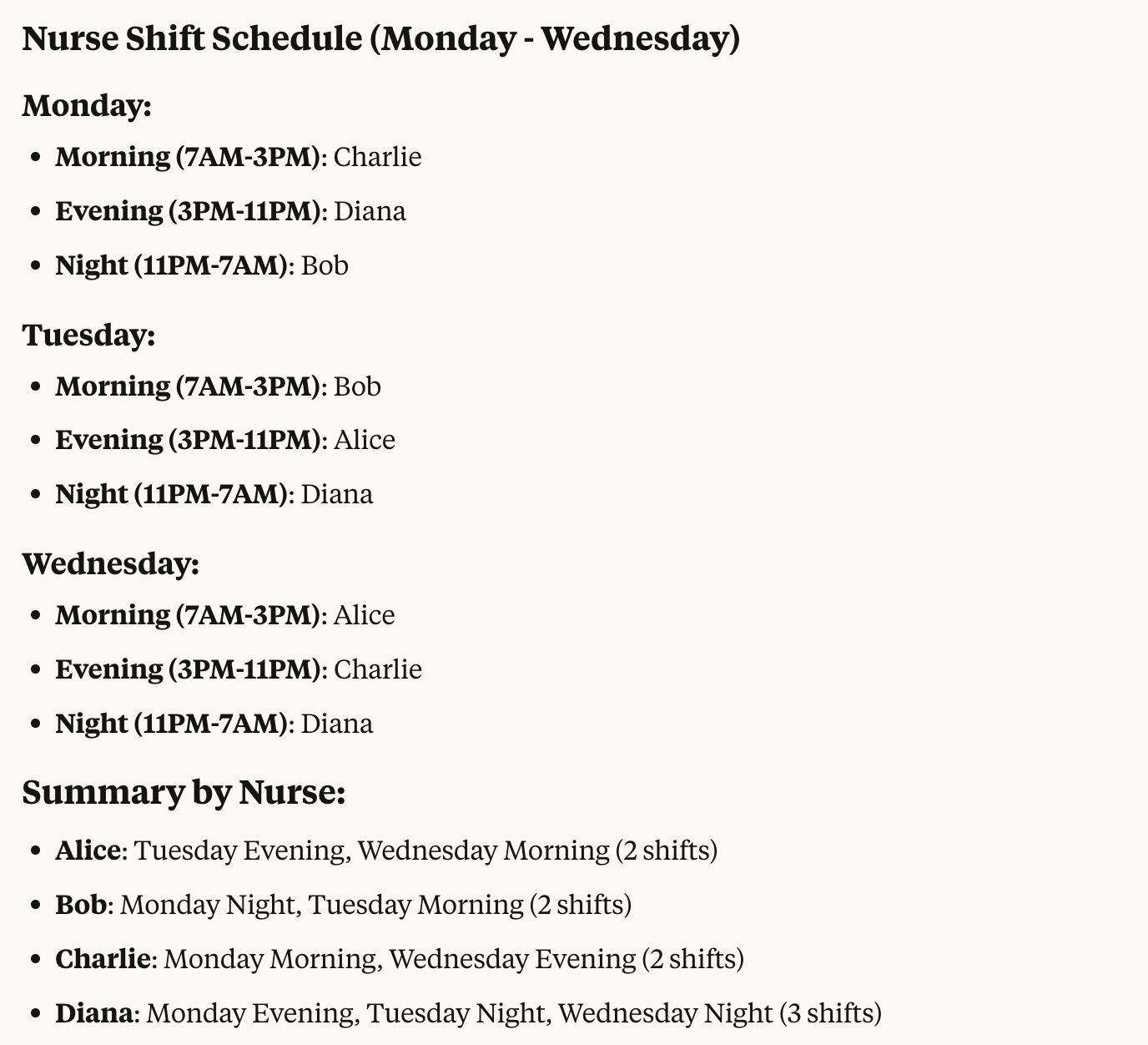Viewport: 1148px width, 1045px height.
Task: Click "Charlie" in Monday's Morning shift
Action: tap(377, 157)
